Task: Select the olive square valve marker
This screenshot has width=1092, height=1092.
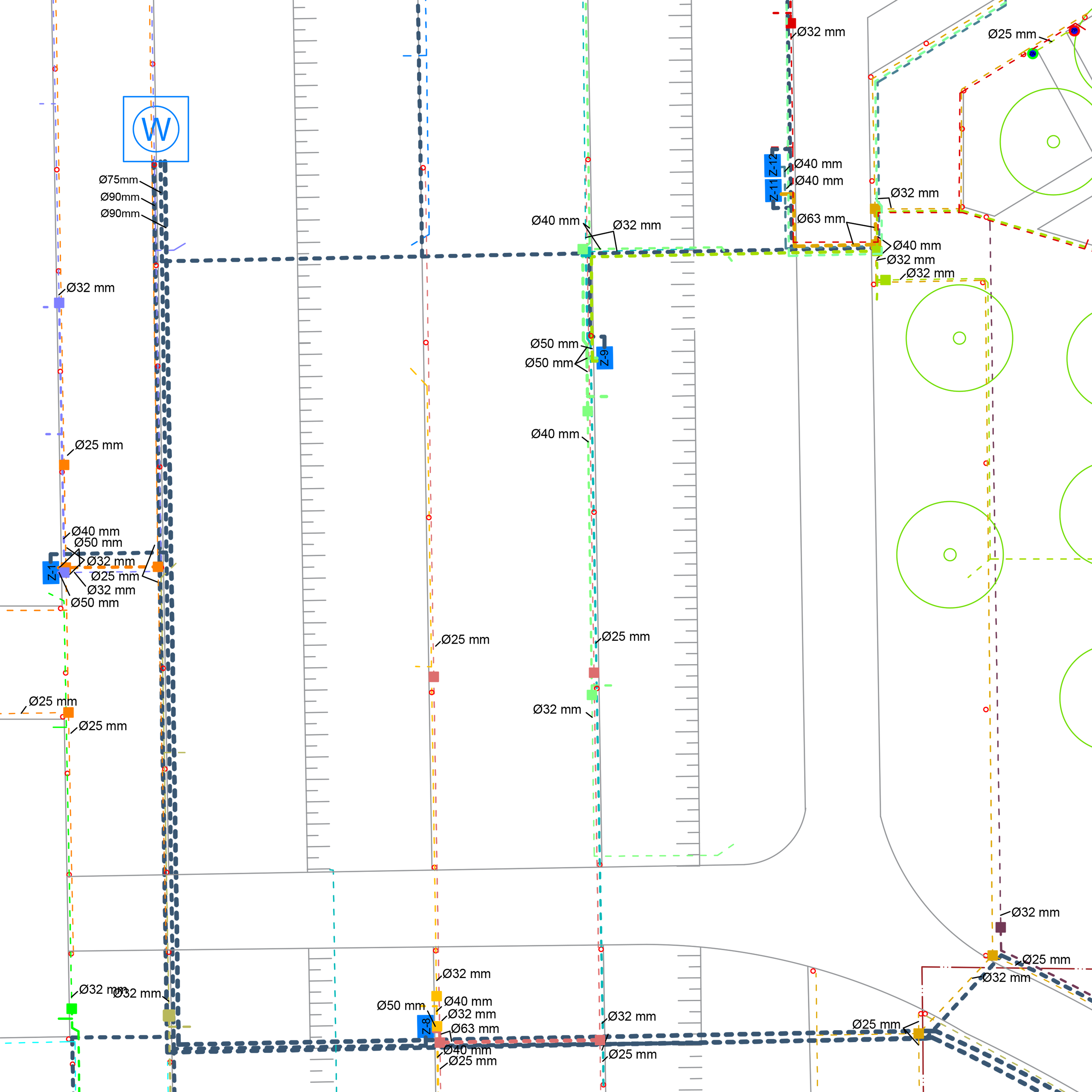Action: (x=169, y=1015)
